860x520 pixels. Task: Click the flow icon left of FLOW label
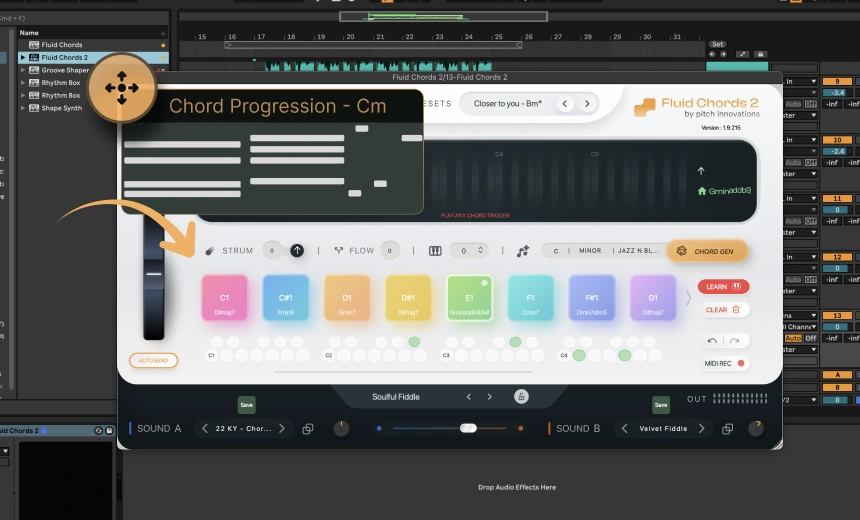[338, 251]
